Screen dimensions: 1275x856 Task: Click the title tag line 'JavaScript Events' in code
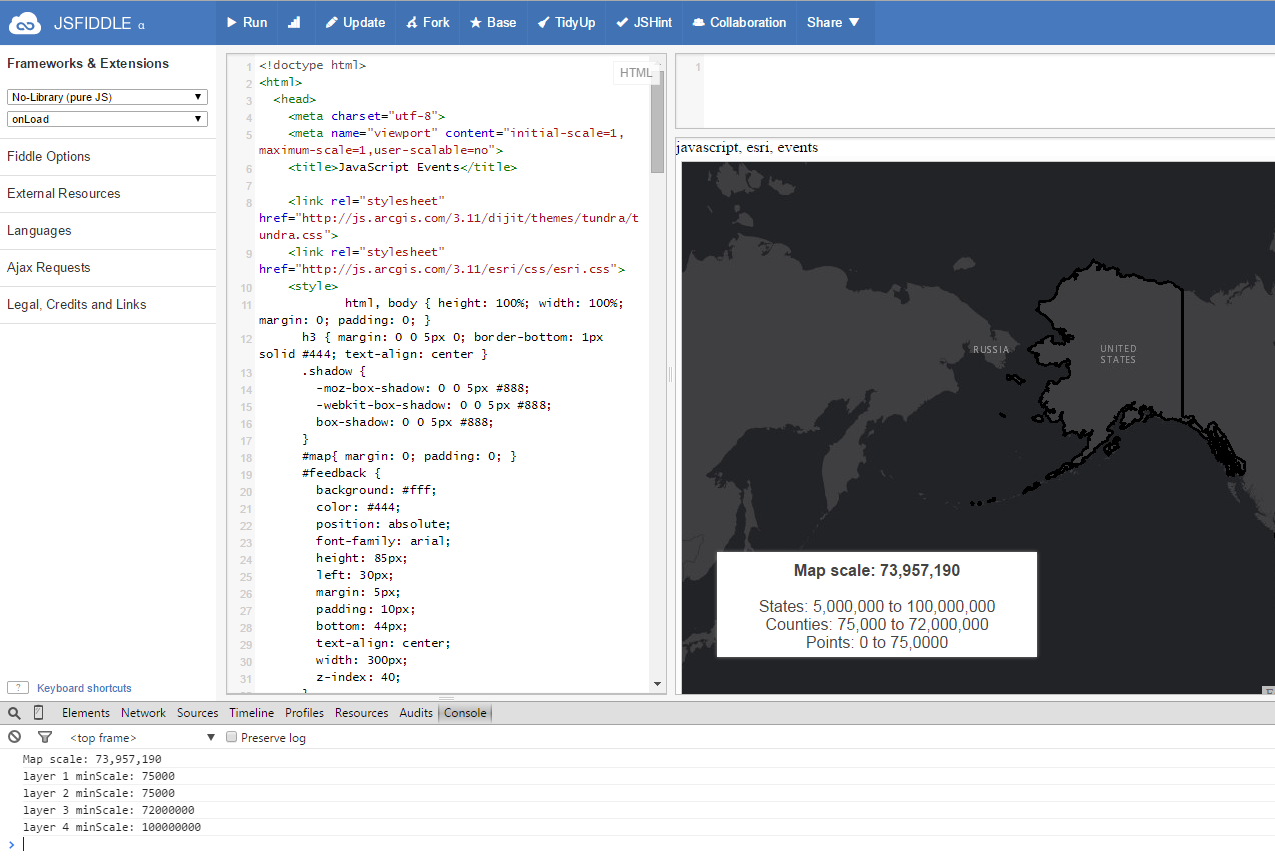click(x=402, y=167)
